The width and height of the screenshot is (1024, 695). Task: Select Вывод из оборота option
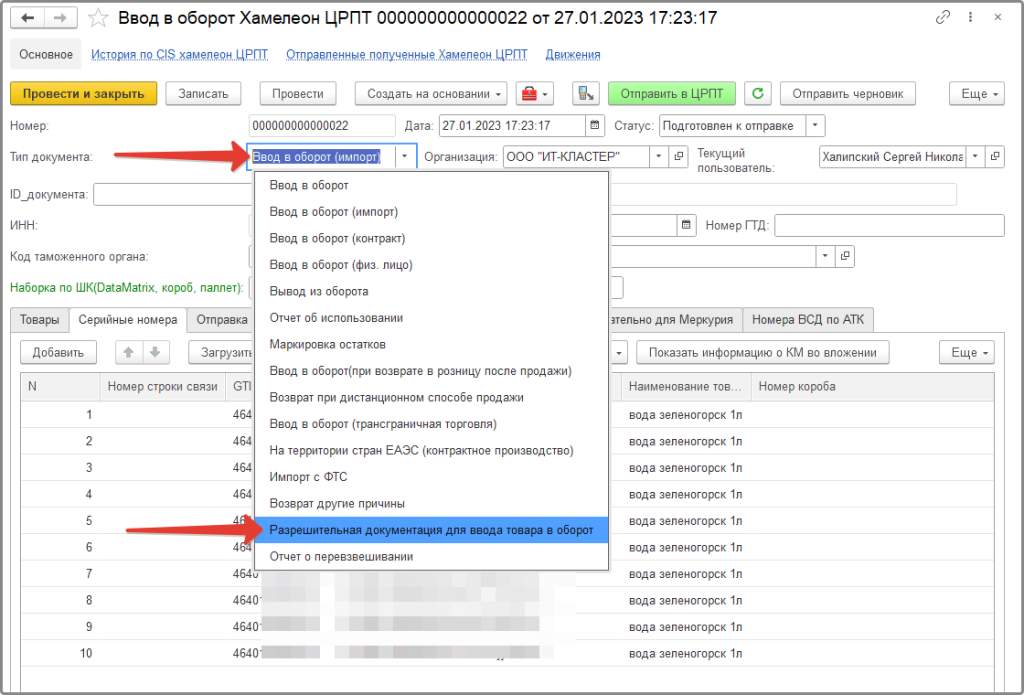click(431, 291)
